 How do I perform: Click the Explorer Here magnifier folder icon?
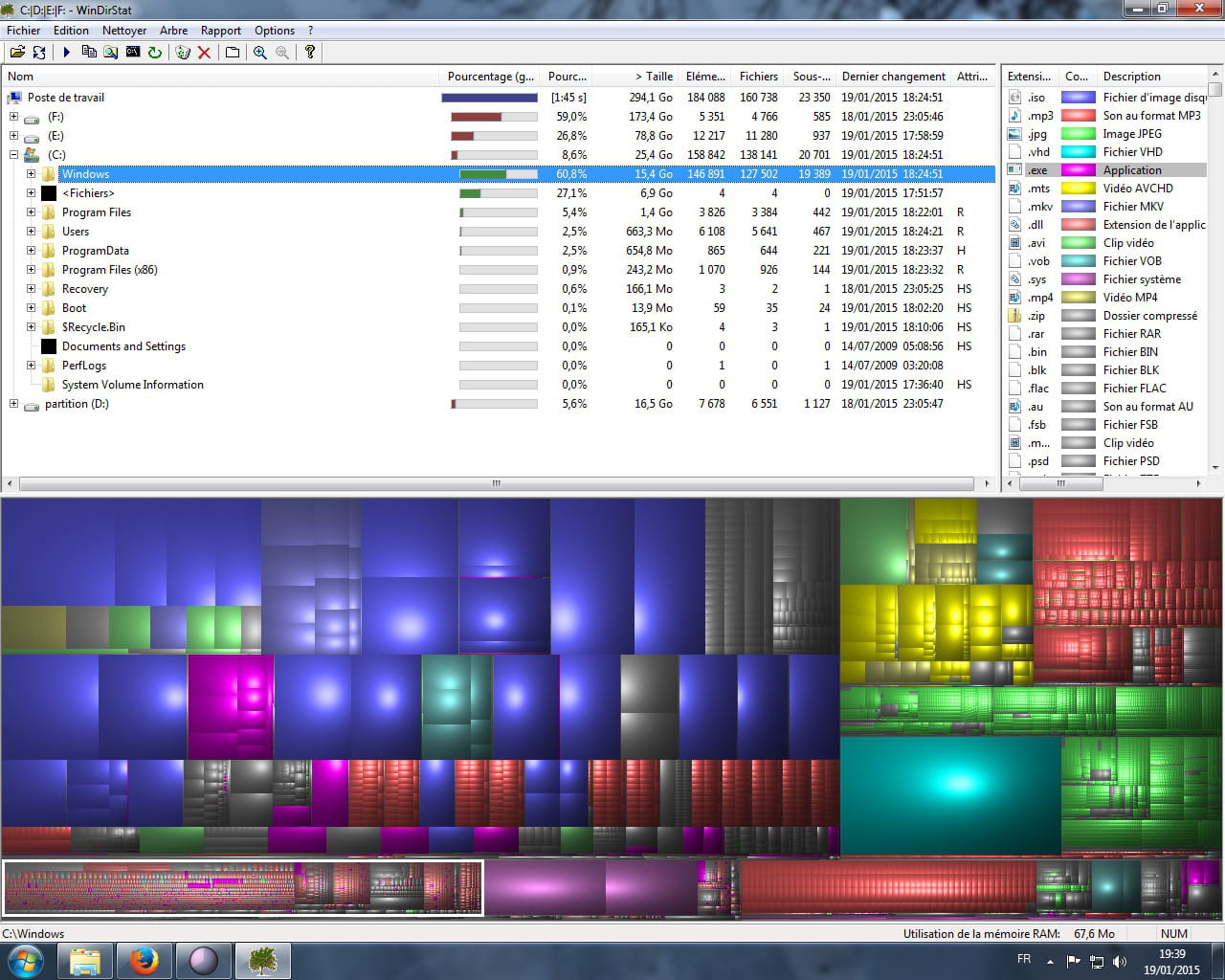click(x=111, y=53)
